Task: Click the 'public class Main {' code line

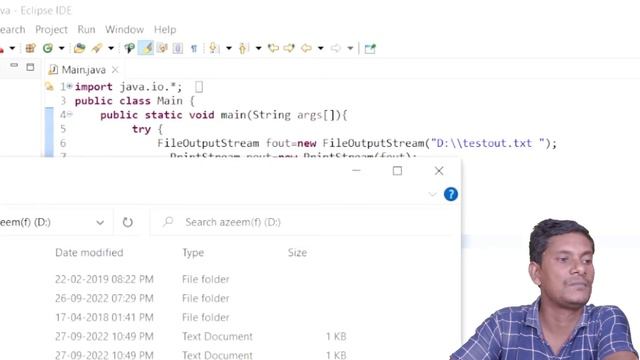Action: (135, 101)
